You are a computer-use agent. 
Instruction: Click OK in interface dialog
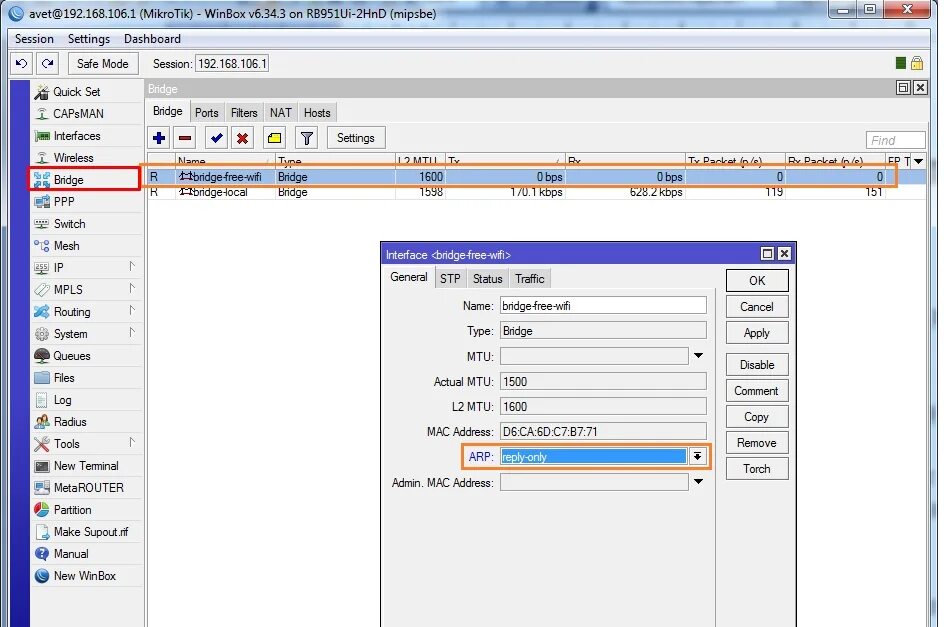[x=757, y=281]
